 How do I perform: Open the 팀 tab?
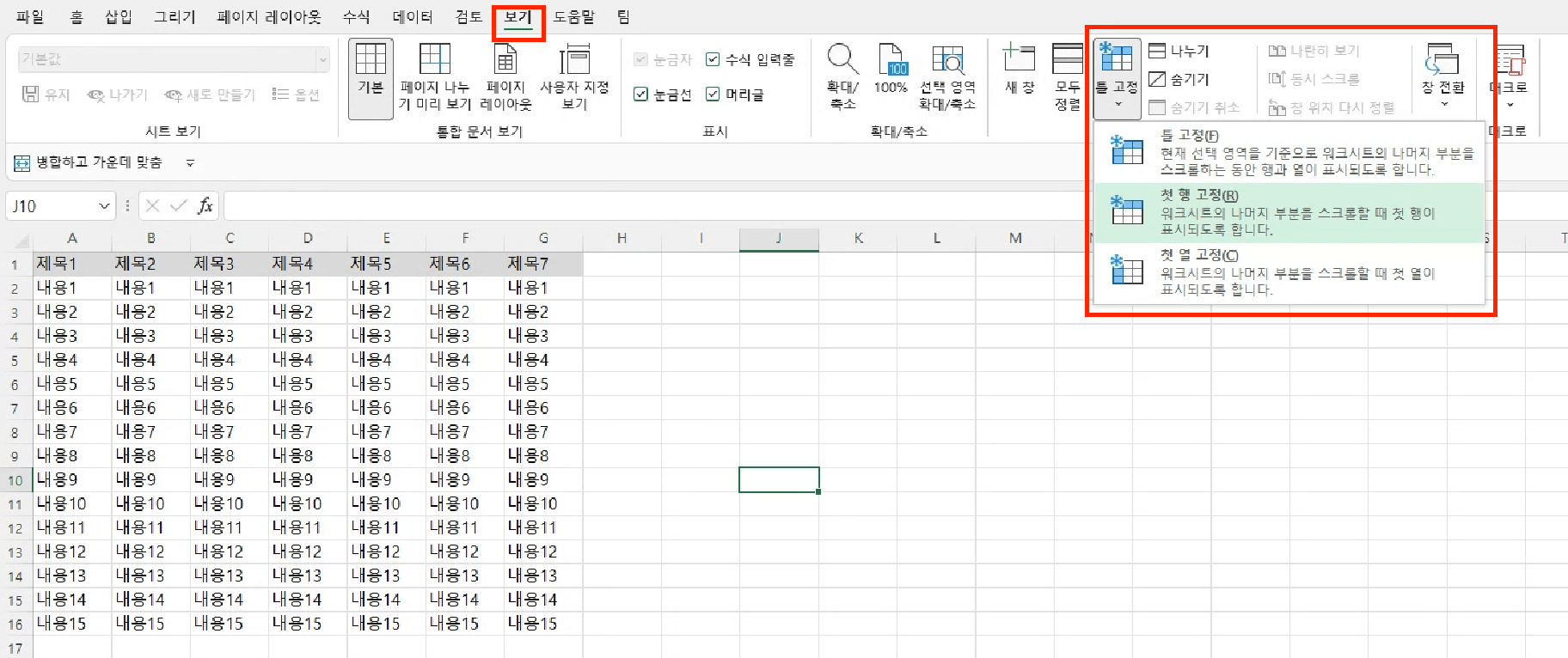click(x=624, y=17)
